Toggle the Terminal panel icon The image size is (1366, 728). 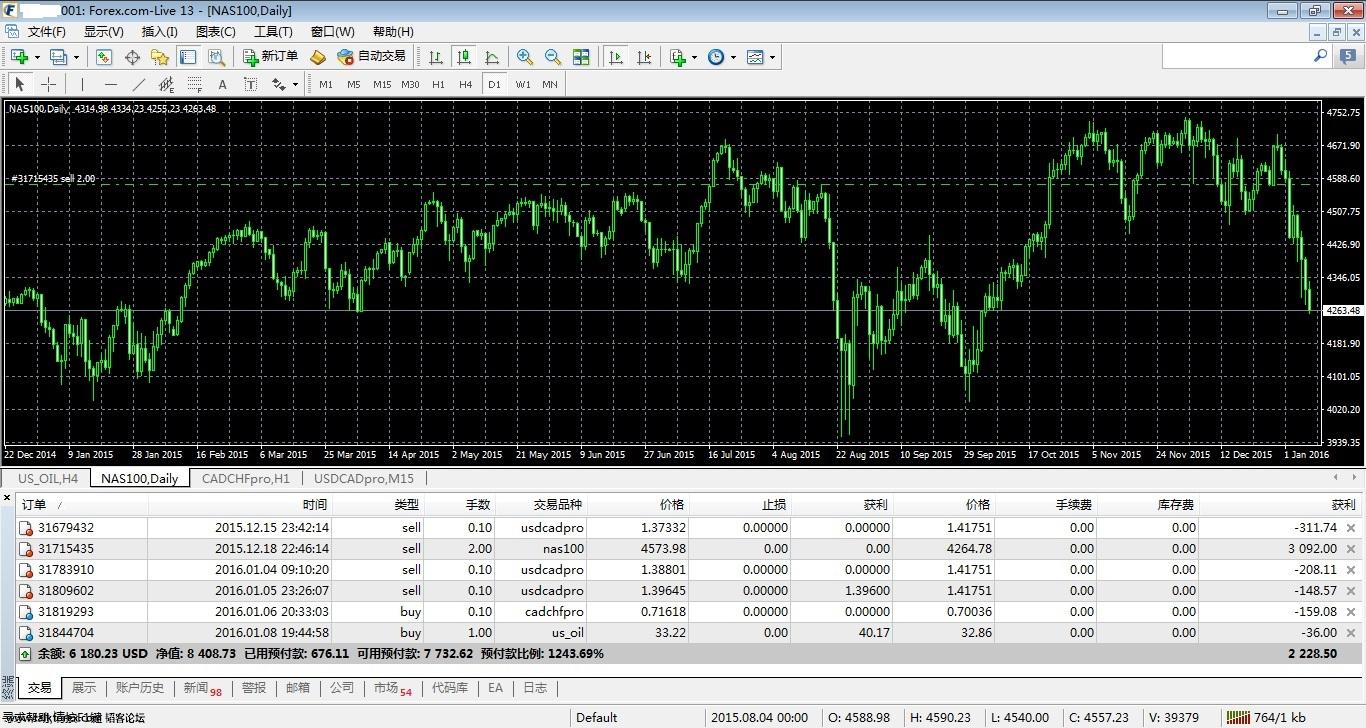(x=188, y=57)
